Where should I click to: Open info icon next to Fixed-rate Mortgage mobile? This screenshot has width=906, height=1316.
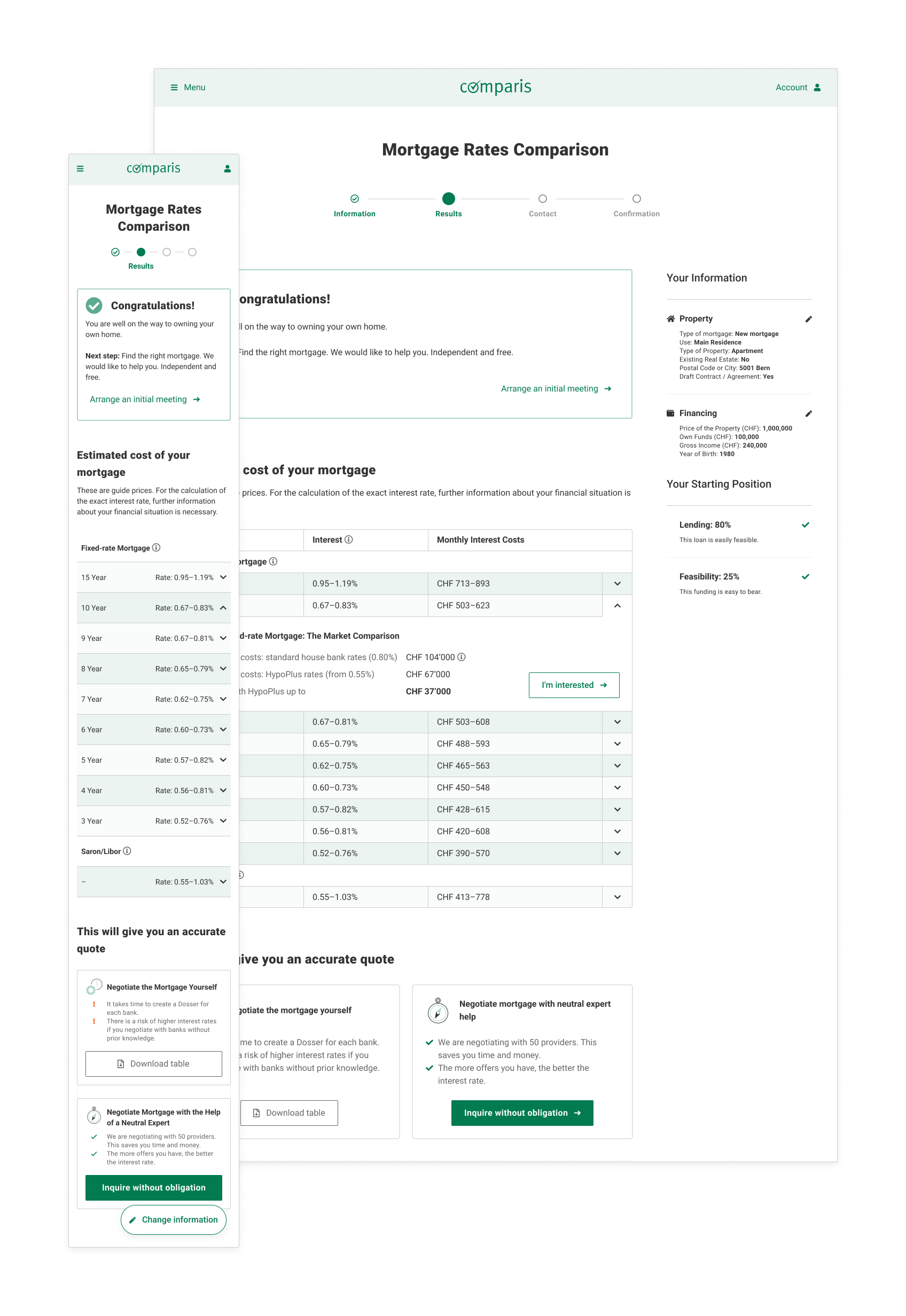coord(156,547)
